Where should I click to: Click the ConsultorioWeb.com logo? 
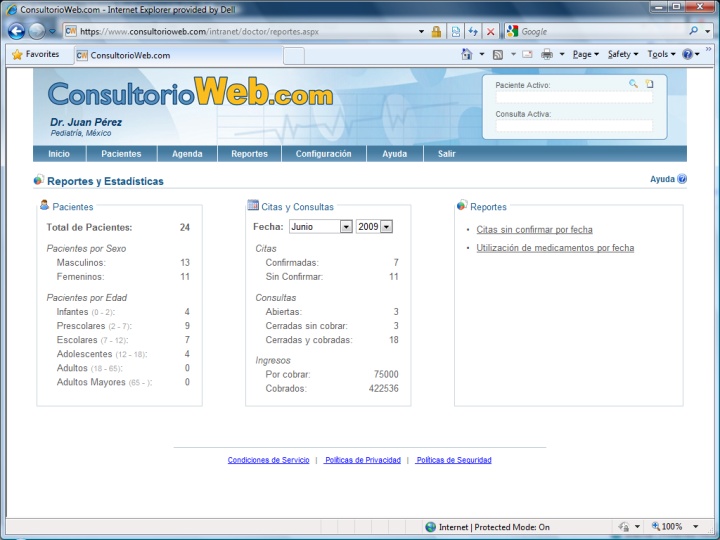pyautogui.click(x=190, y=92)
